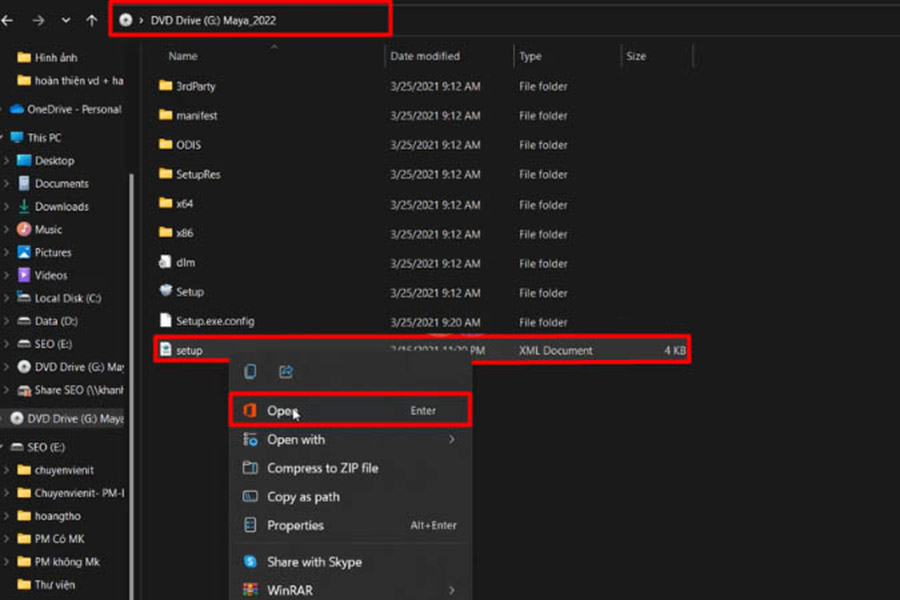Open hoangtho folder in sidebar

(49, 516)
